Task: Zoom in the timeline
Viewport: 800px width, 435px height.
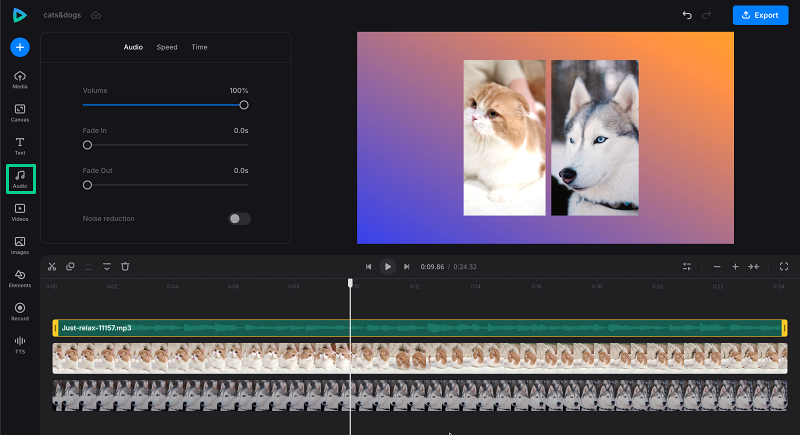Action: 735,267
